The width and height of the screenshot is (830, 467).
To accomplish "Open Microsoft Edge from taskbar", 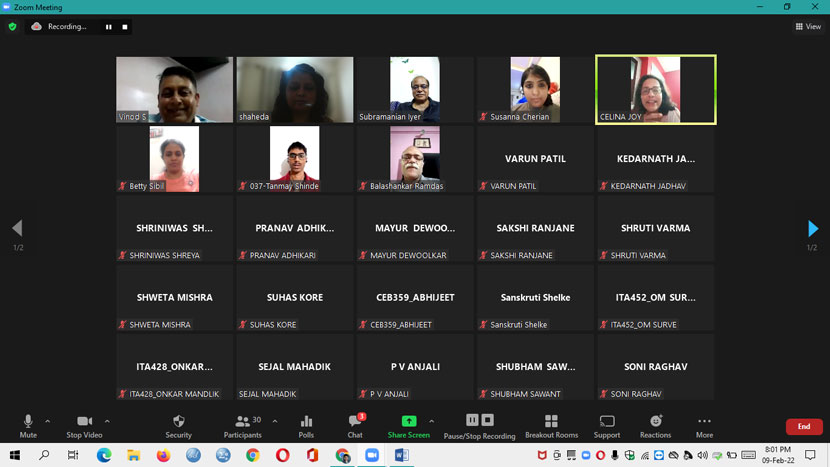I will click(104, 455).
